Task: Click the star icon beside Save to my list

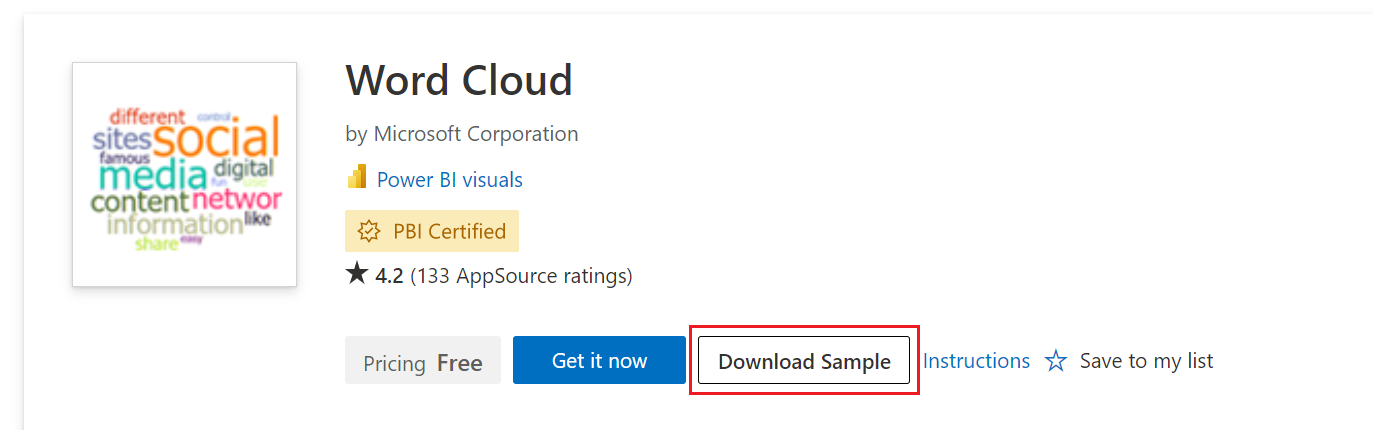Action: (1056, 361)
